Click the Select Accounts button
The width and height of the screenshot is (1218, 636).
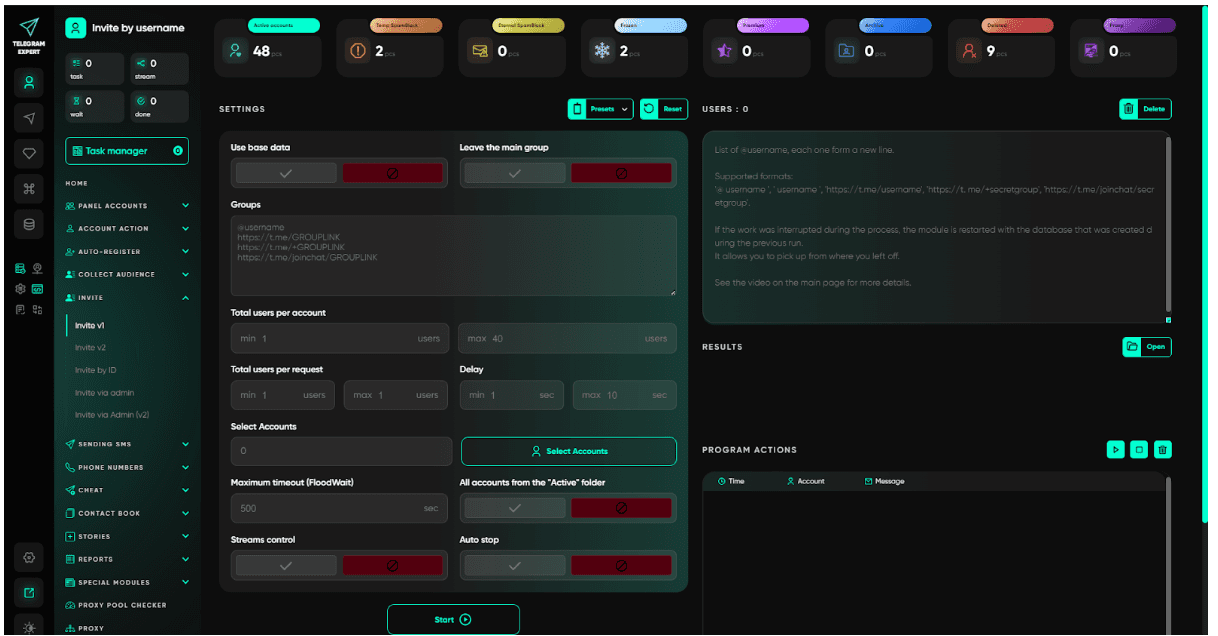coord(567,451)
